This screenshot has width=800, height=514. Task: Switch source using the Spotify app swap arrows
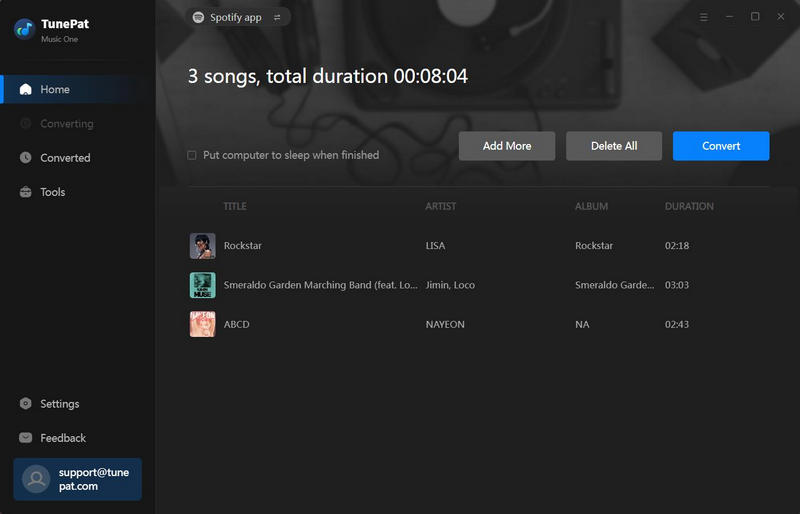tap(277, 17)
